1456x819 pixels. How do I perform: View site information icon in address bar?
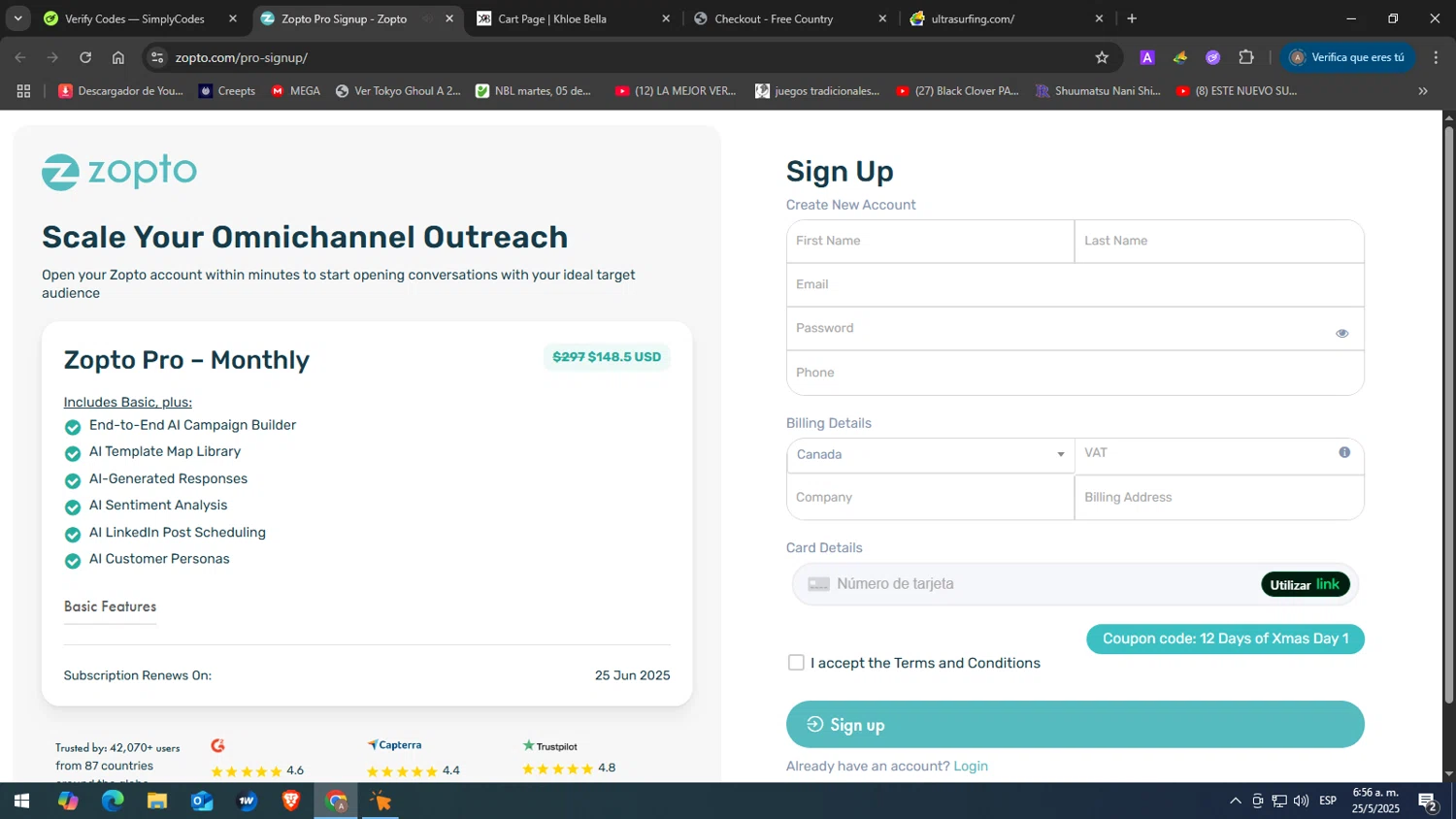point(158,57)
